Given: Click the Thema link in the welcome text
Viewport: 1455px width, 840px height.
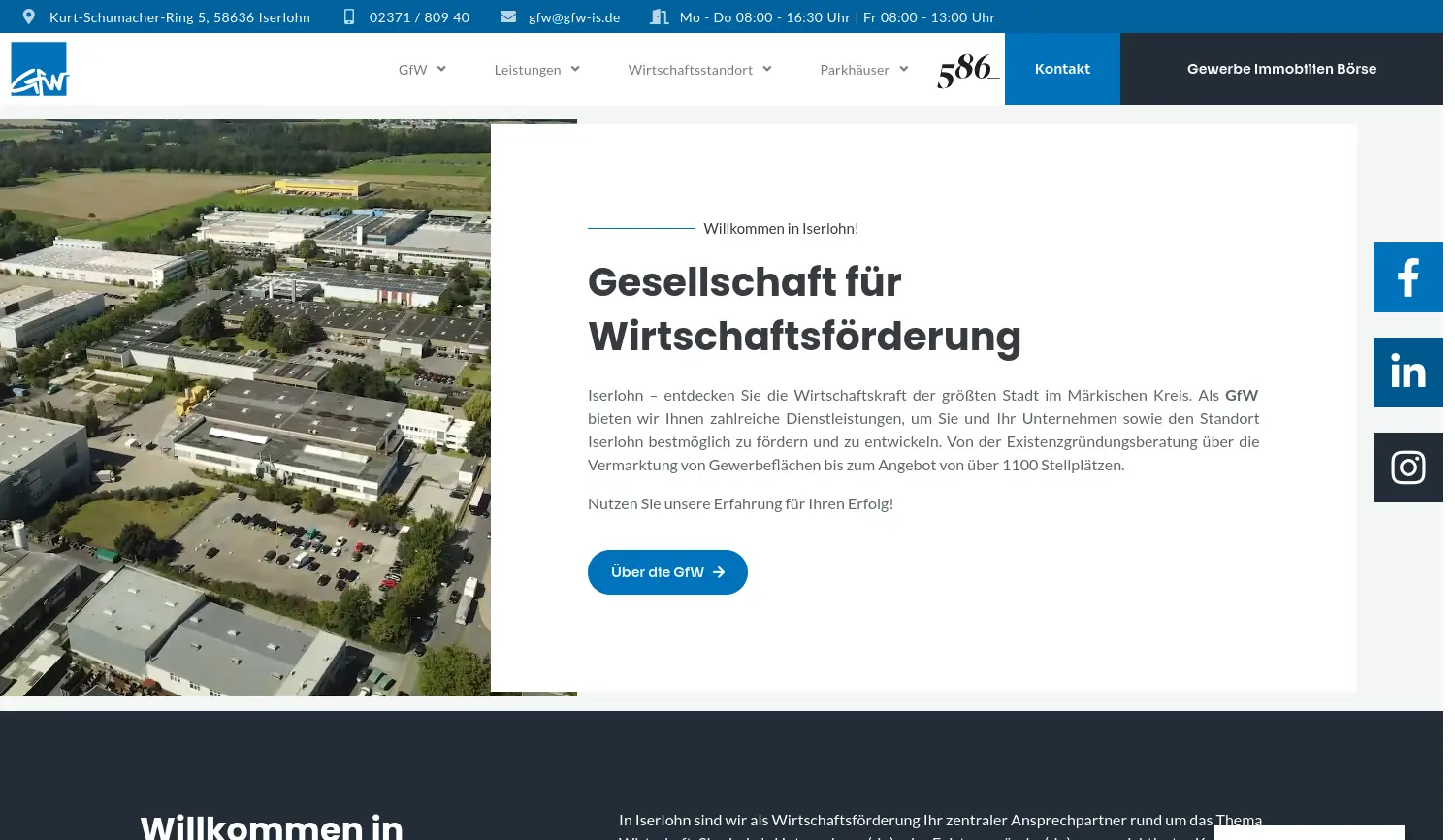Looking at the screenshot, I should (x=1237, y=819).
